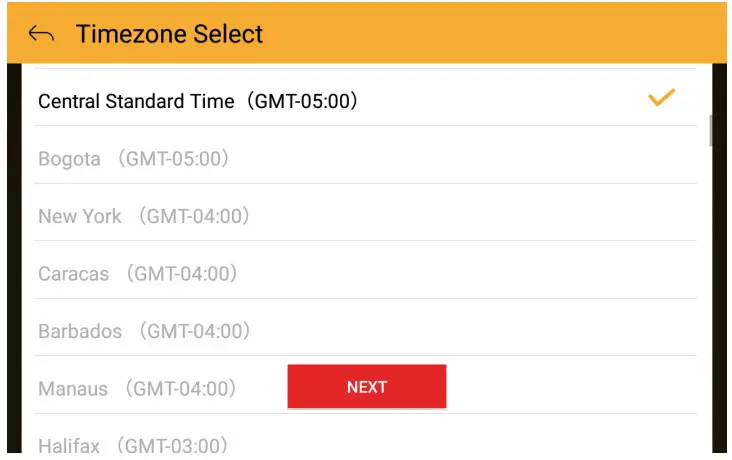The height and width of the screenshot is (460, 732).
Task: Select the Manaus timezone name
Action: [73, 389]
